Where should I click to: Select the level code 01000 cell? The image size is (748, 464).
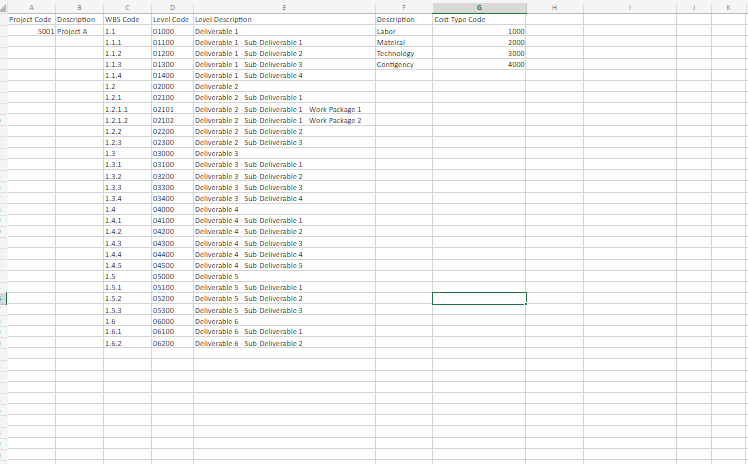pyautogui.click(x=172, y=31)
